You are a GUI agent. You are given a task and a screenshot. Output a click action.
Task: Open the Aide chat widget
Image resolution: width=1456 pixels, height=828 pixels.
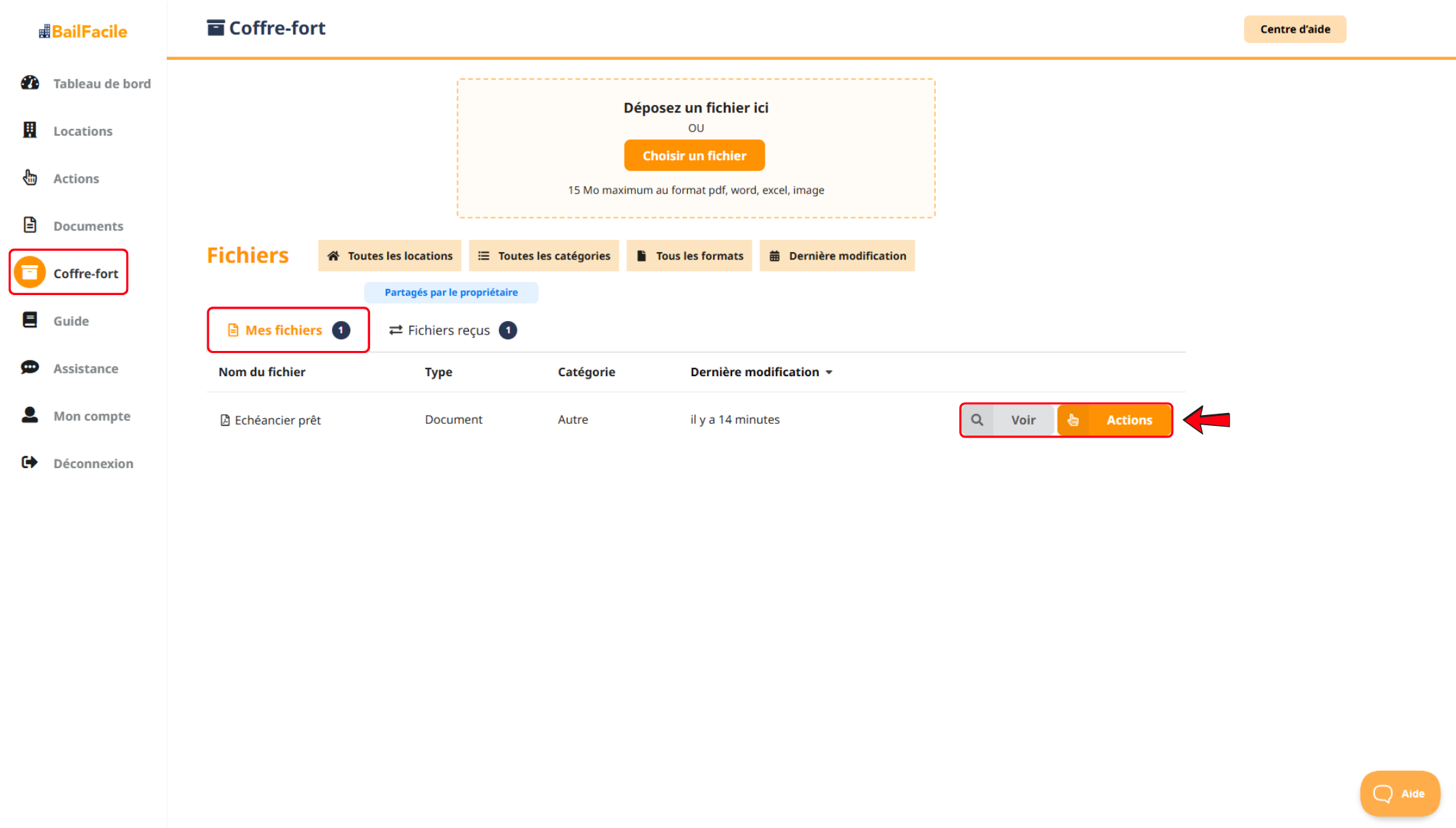point(1399,793)
